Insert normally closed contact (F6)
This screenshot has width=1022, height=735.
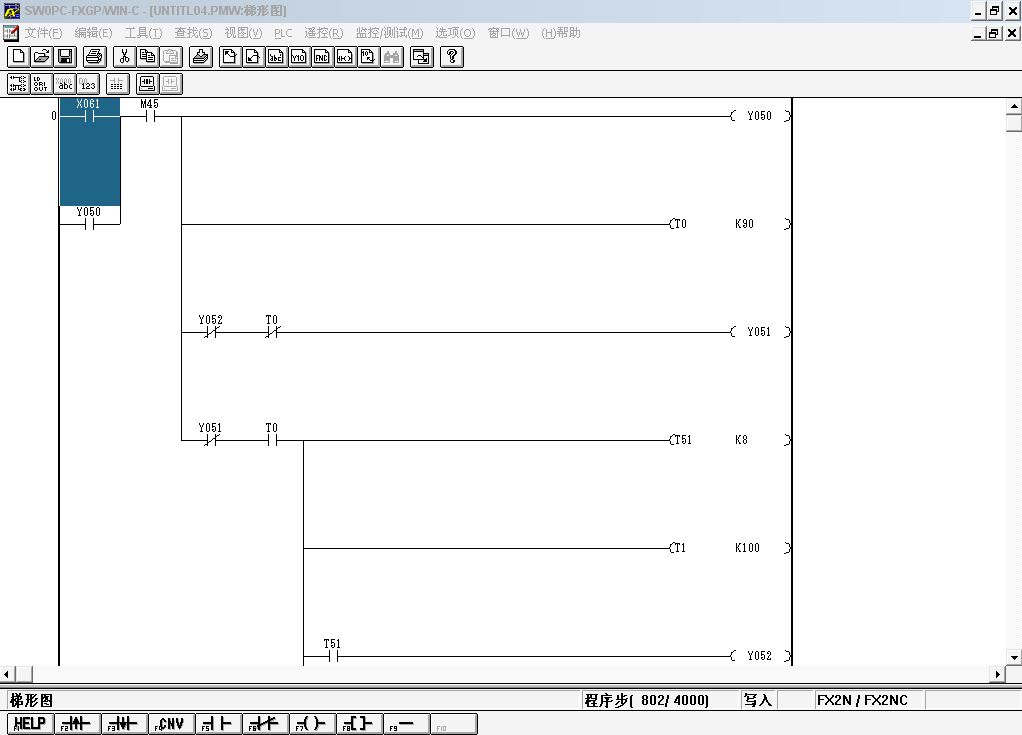point(264,724)
